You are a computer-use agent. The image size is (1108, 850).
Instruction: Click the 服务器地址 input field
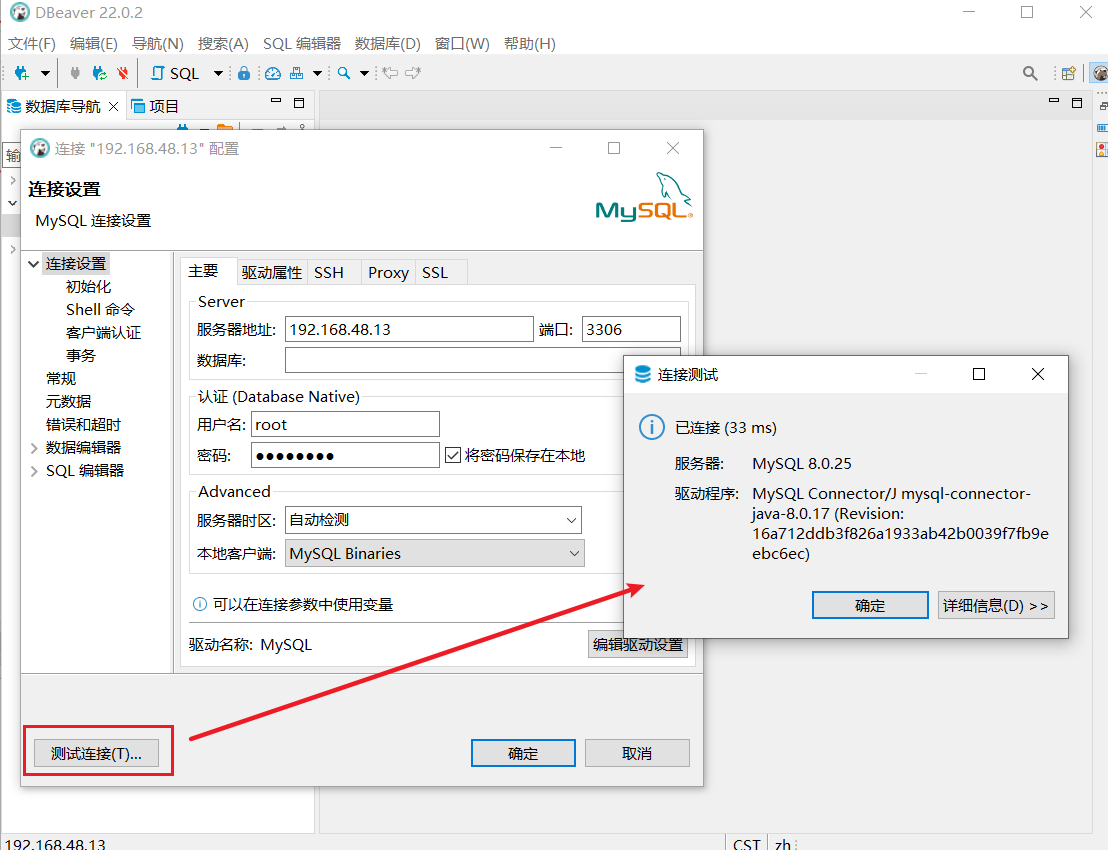pos(409,329)
